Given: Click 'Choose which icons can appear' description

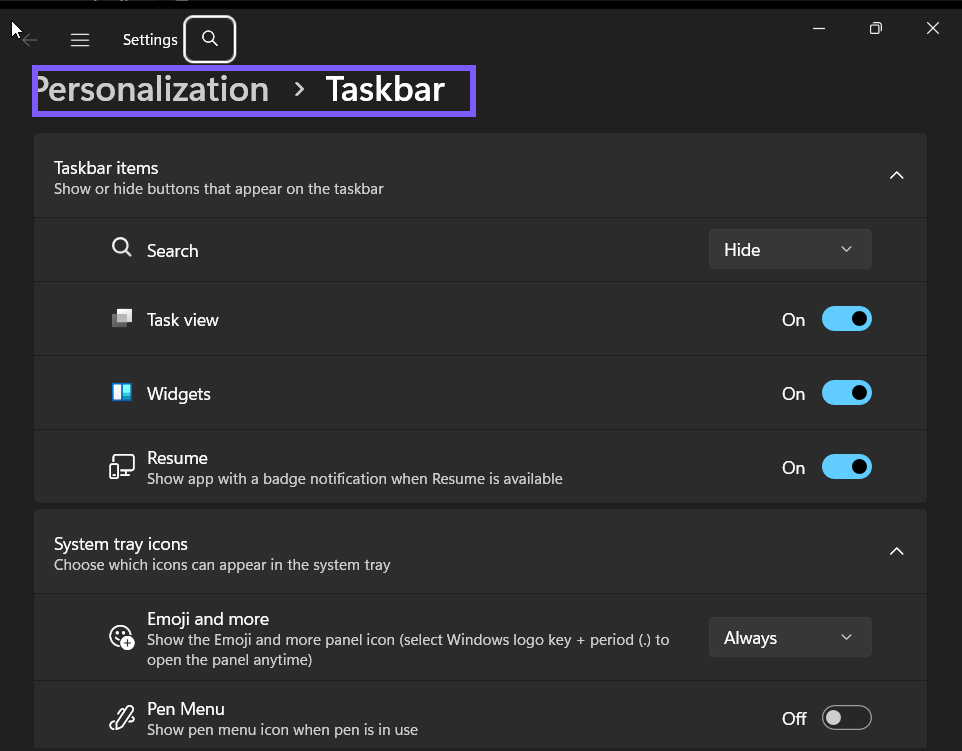Looking at the screenshot, I should coord(222,564).
